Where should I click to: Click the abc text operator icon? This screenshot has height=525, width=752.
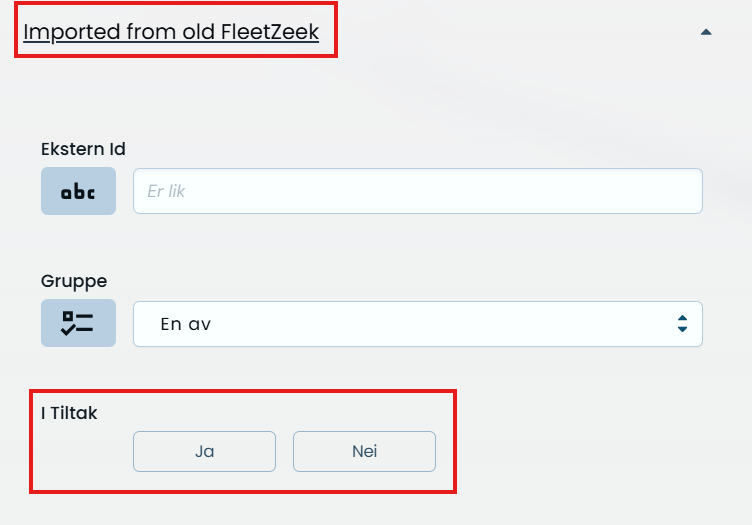click(x=78, y=191)
